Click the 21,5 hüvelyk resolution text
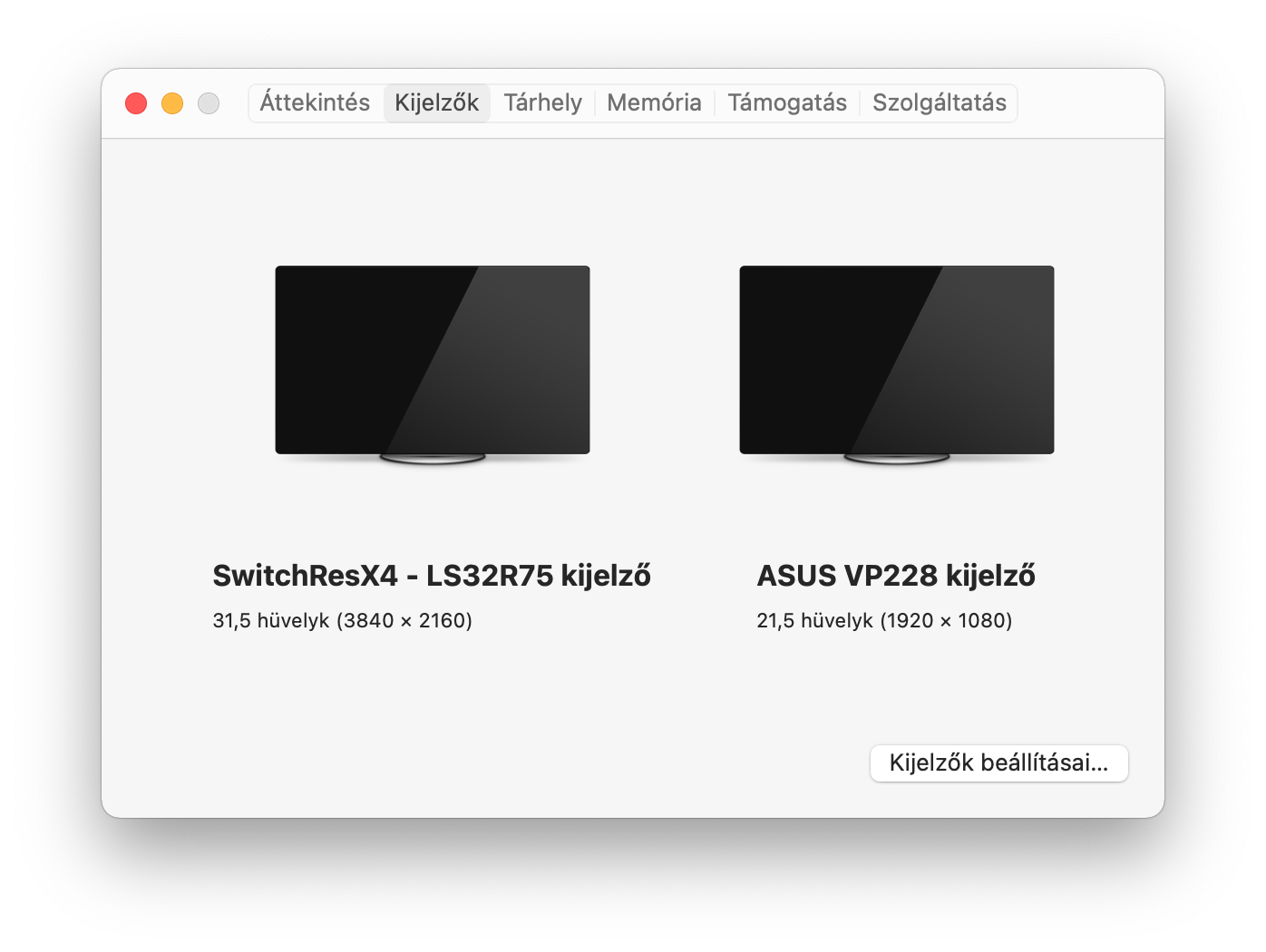Viewport: 1266px width, 952px height. pyautogui.click(x=884, y=621)
